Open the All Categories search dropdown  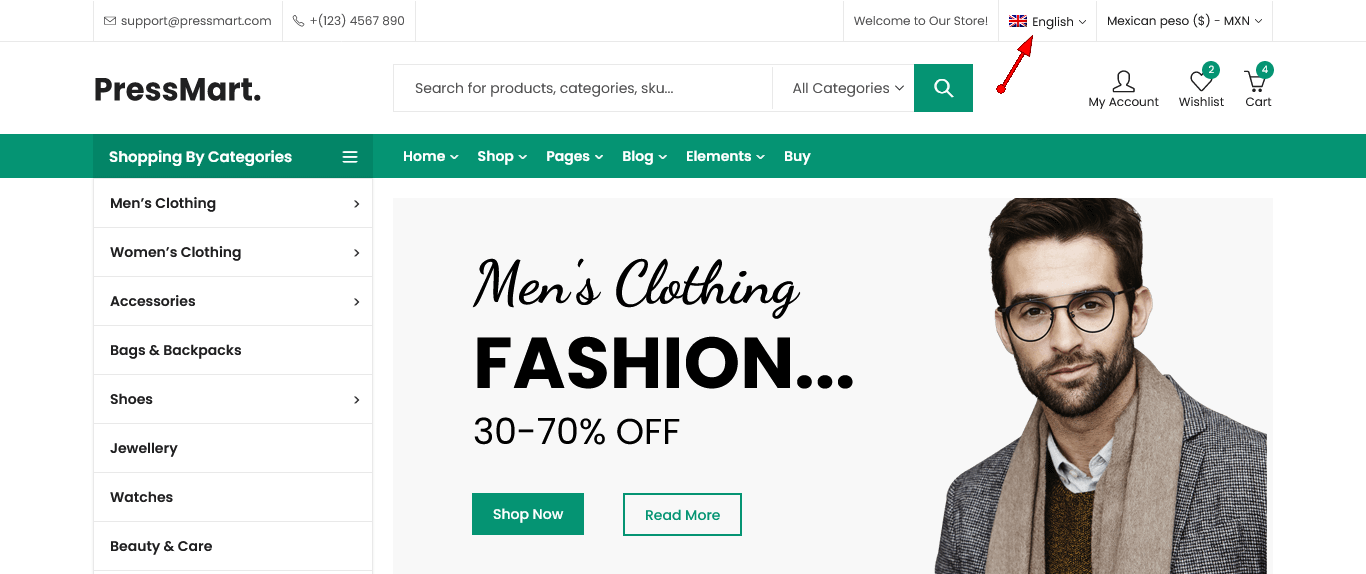(x=847, y=88)
